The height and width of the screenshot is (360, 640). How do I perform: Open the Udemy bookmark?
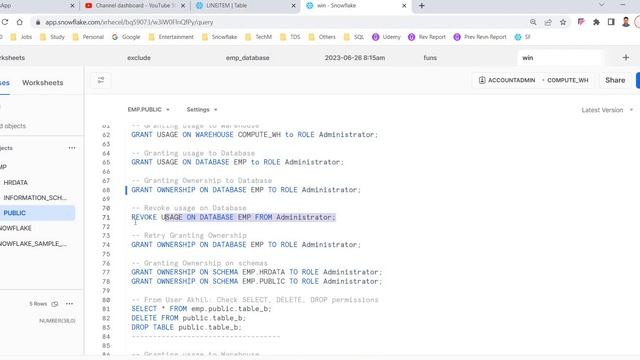click(387, 37)
